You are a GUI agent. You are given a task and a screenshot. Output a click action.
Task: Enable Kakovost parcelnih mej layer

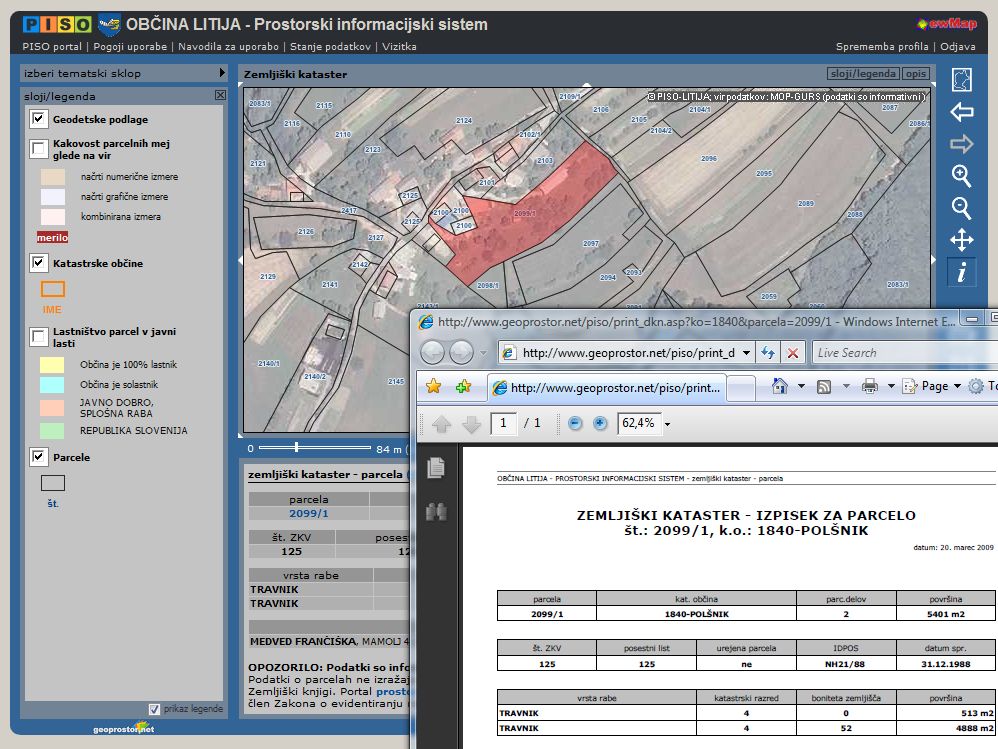(x=39, y=150)
